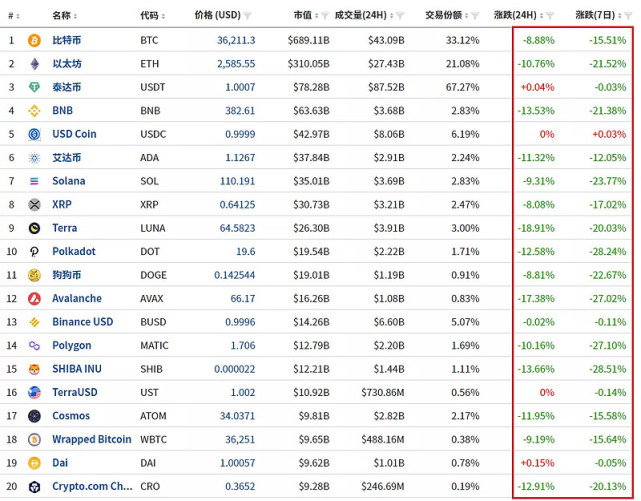Open the Wrapped Bitcoin link
The image size is (641, 501).
(x=92, y=440)
